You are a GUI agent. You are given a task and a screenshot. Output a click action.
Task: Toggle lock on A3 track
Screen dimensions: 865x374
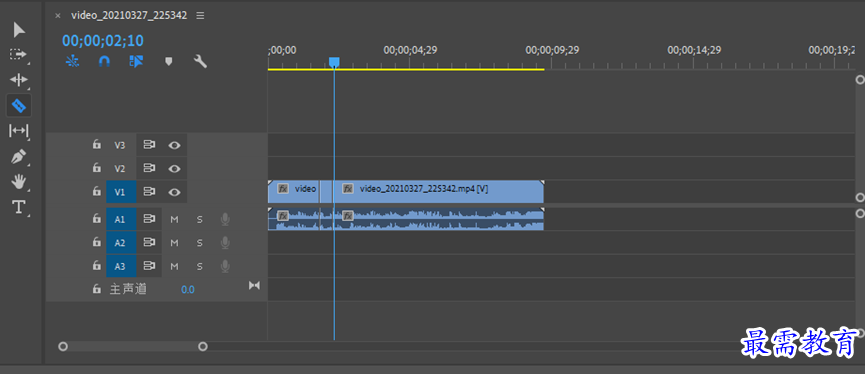click(97, 266)
